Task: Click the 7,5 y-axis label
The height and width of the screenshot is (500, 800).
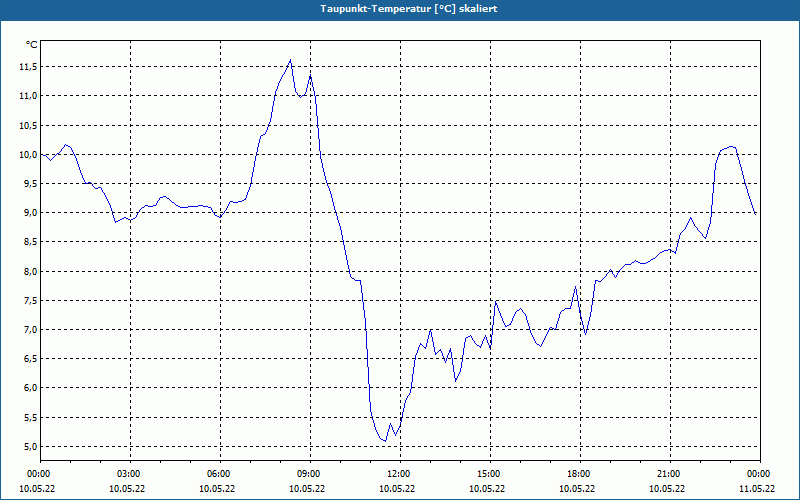Action: pos(30,301)
